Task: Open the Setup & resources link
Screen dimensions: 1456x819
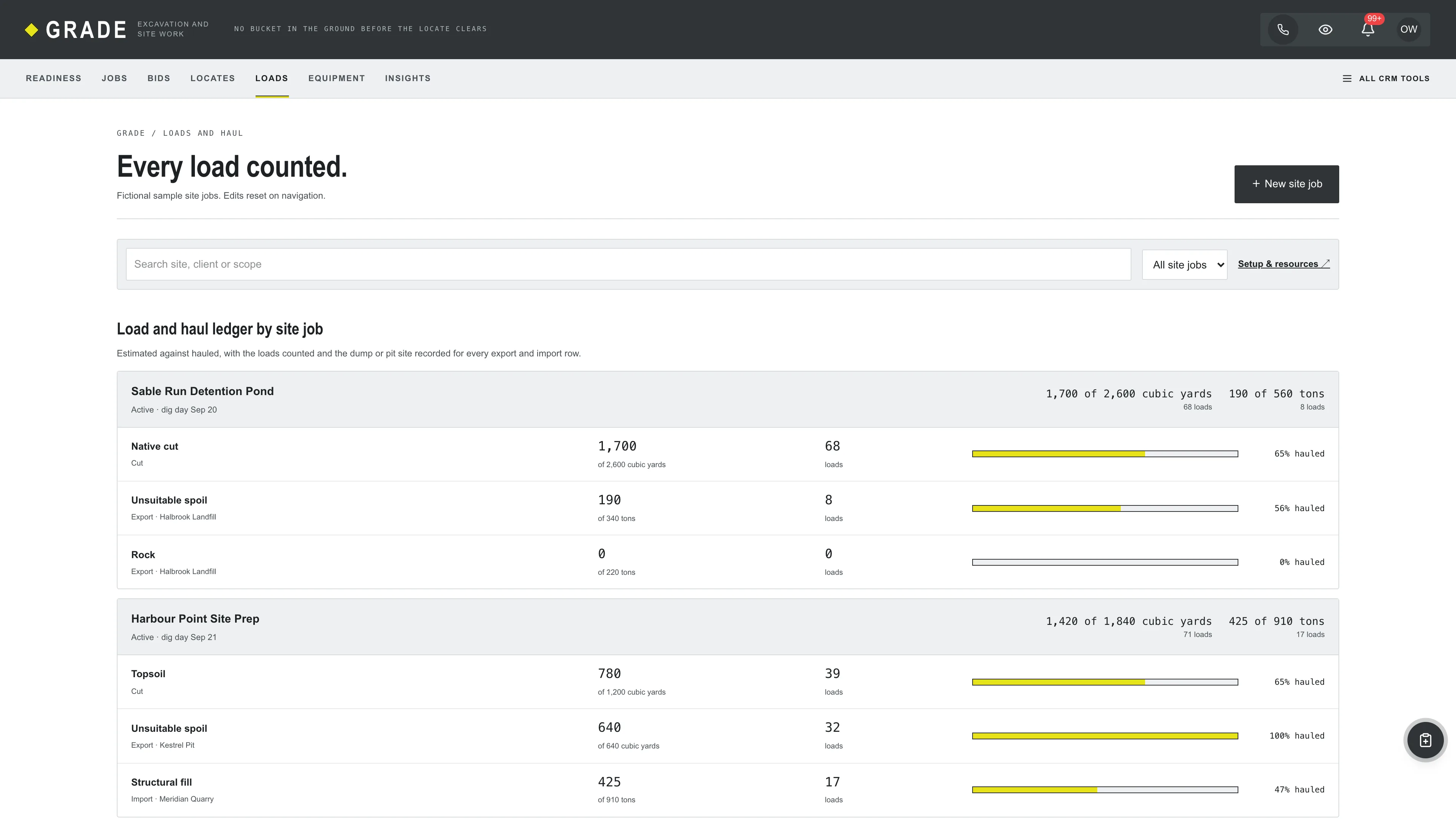Action: 1283,264
